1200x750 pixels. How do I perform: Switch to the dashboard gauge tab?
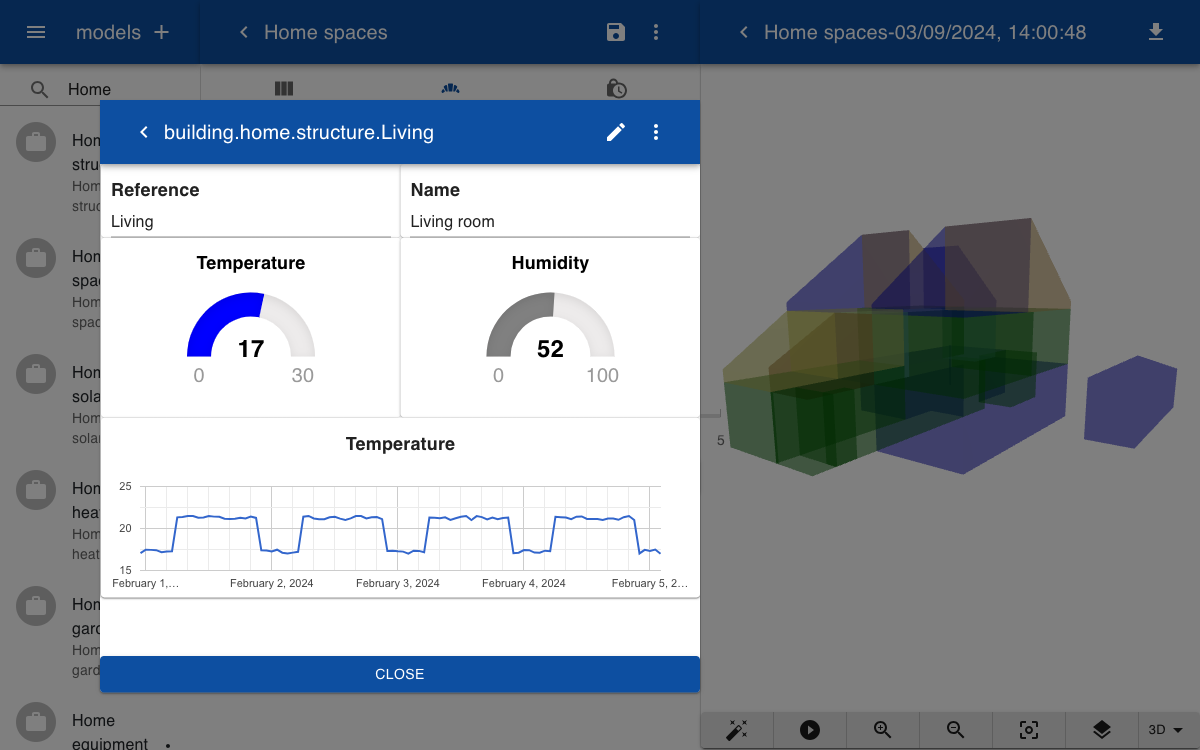[x=450, y=89]
